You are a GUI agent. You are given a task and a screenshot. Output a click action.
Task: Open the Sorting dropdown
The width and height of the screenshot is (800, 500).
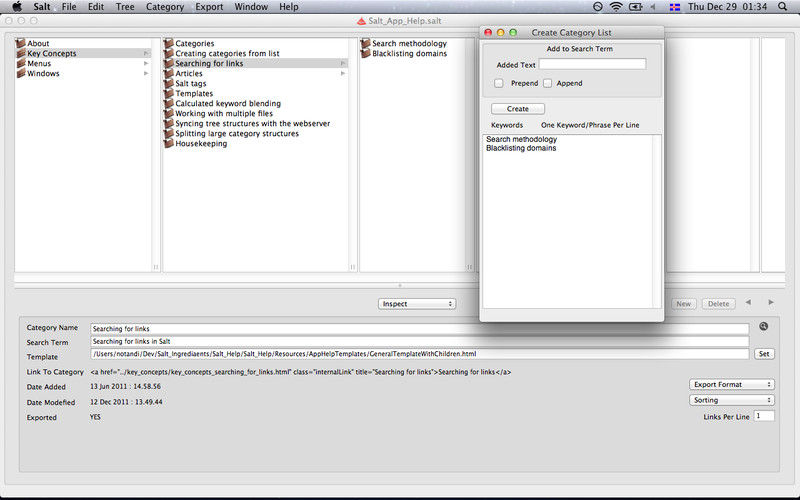coord(732,400)
